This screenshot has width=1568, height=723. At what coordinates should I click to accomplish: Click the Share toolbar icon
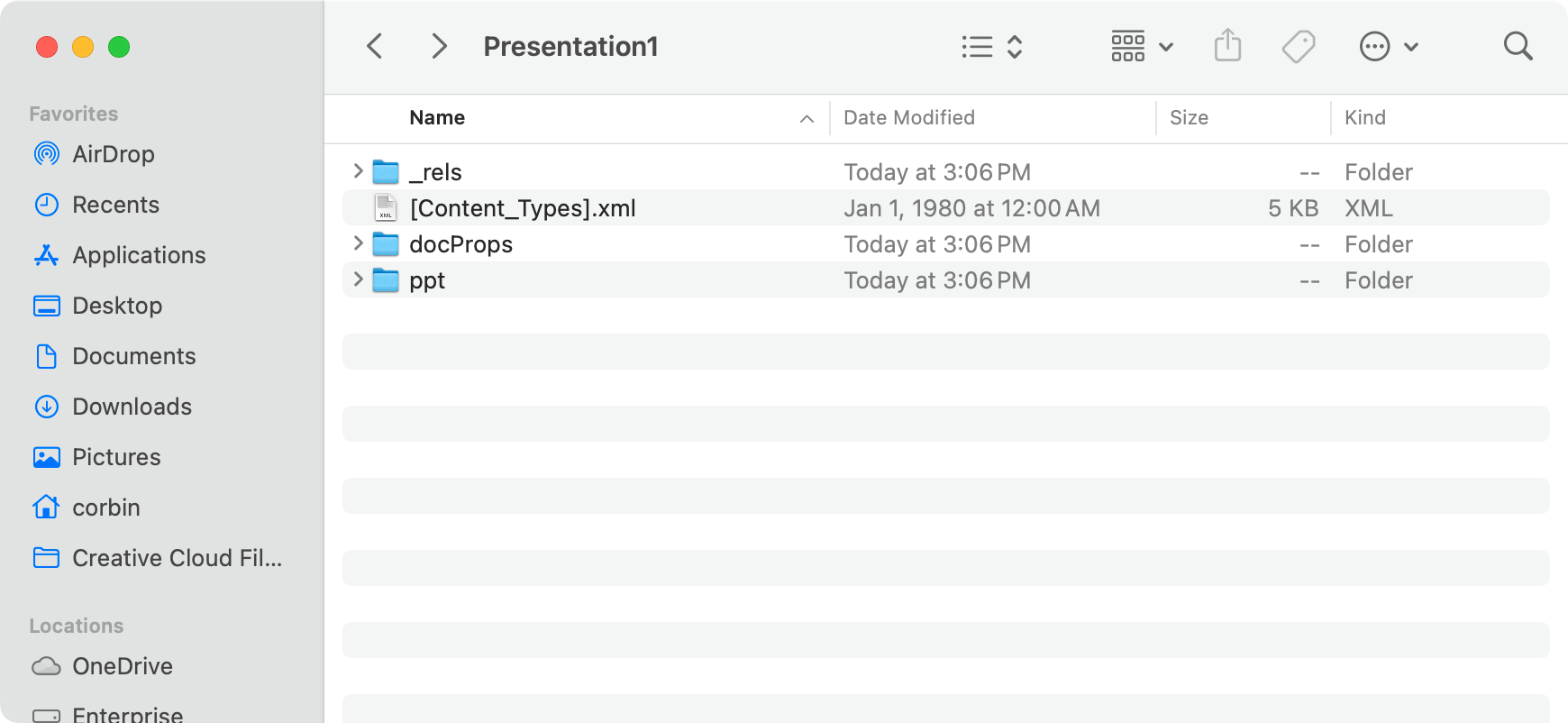(x=1227, y=45)
